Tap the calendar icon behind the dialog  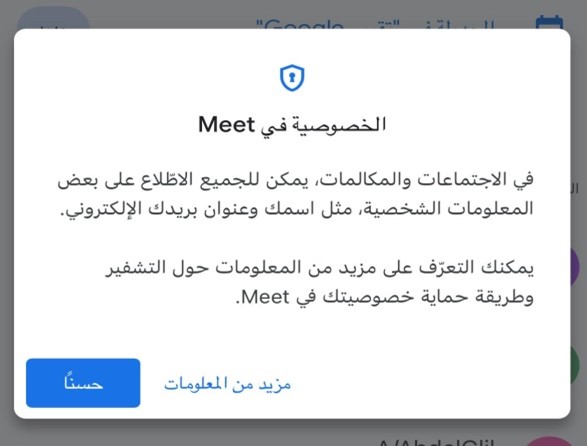coord(549,22)
